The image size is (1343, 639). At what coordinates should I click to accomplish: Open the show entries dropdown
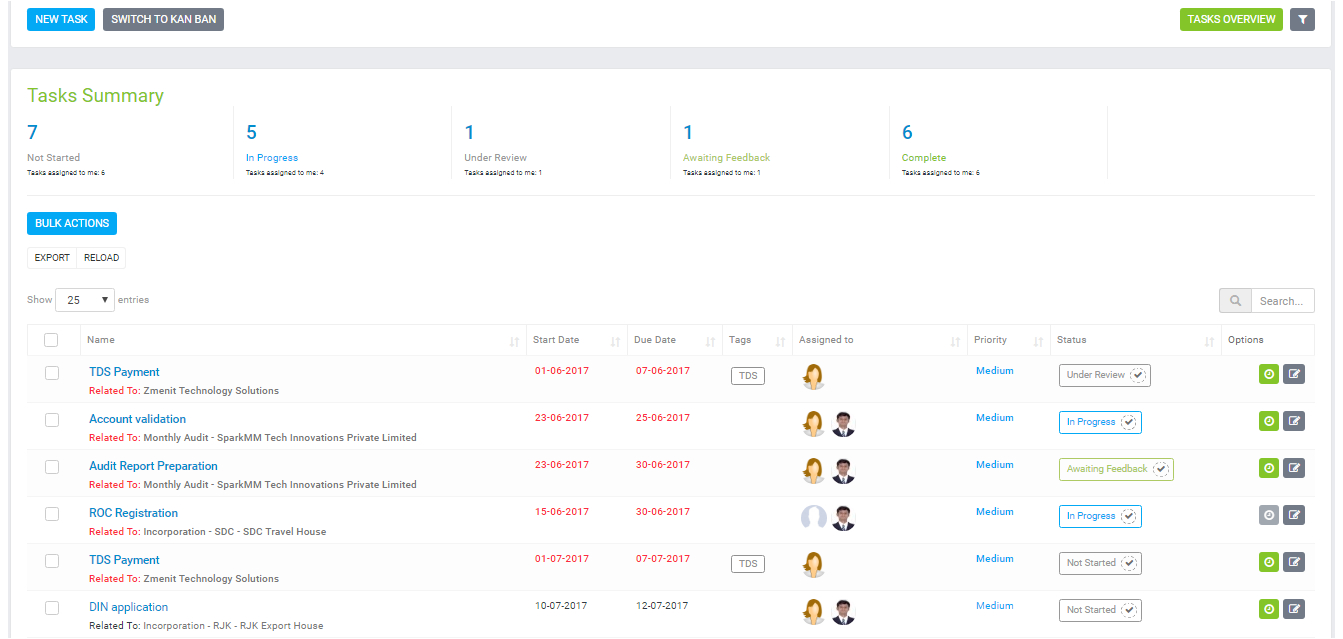pos(85,300)
